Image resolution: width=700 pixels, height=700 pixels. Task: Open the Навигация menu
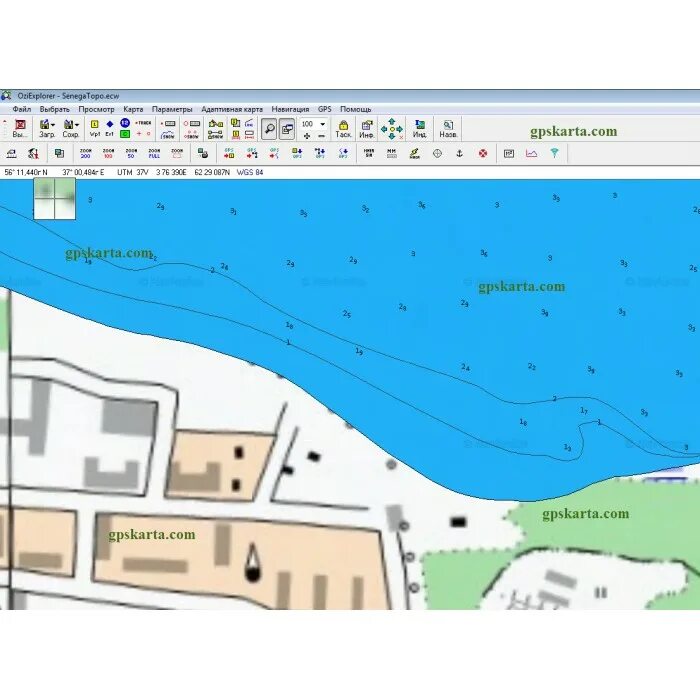[290, 109]
